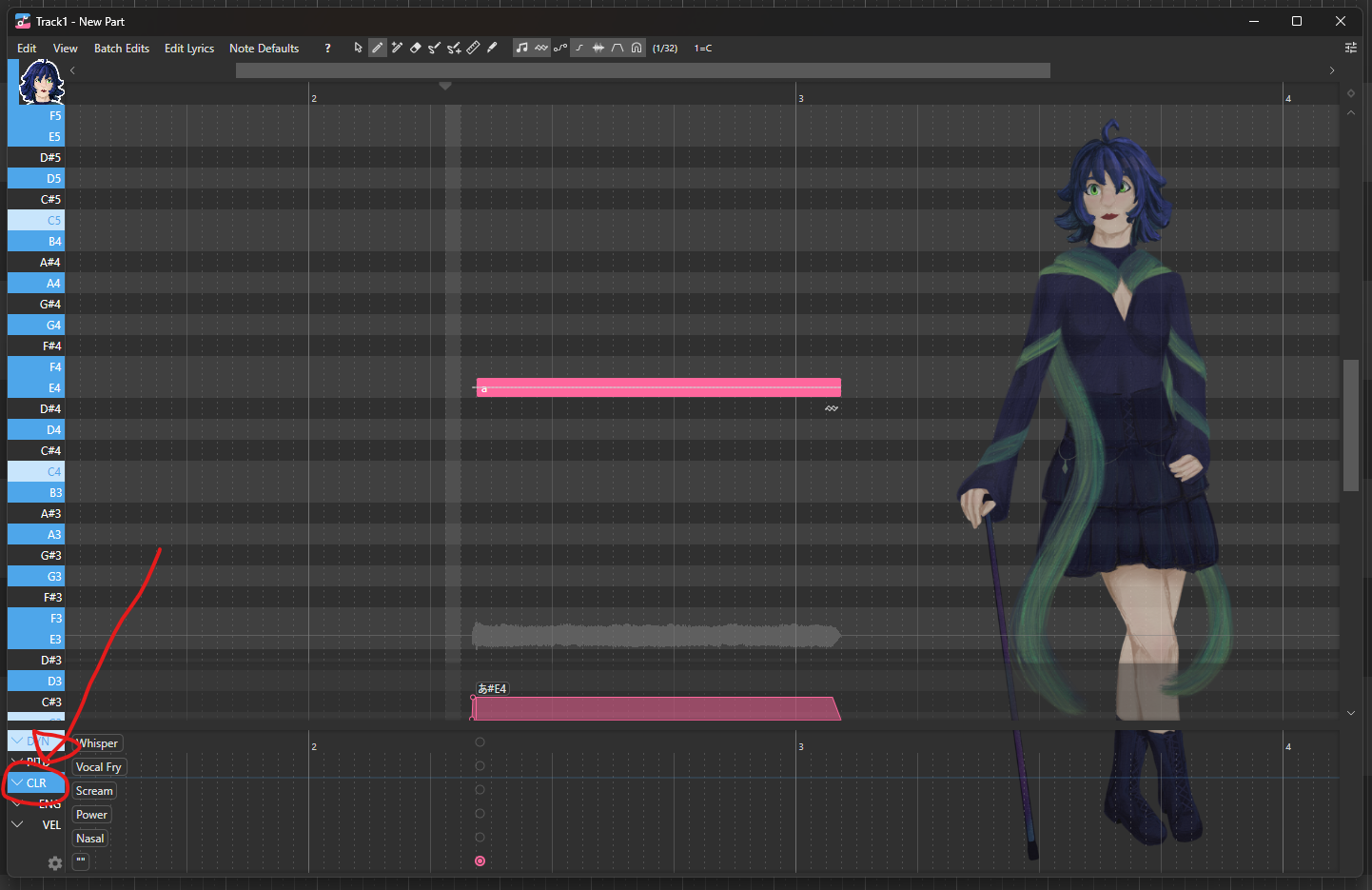Choose the Vocal Fry voice color

pos(99,767)
